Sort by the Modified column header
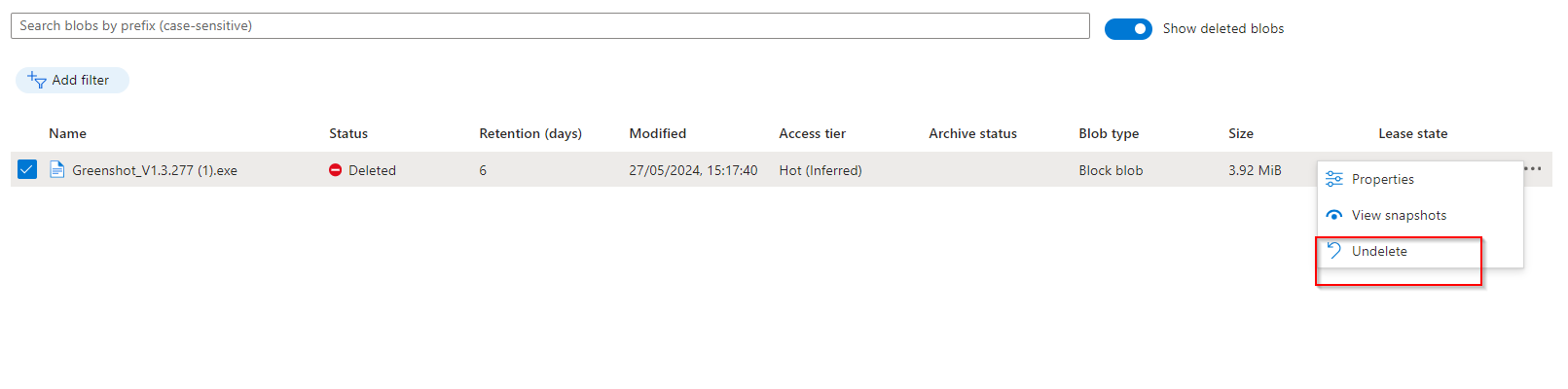The image size is (1568, 389). (658, 133)
